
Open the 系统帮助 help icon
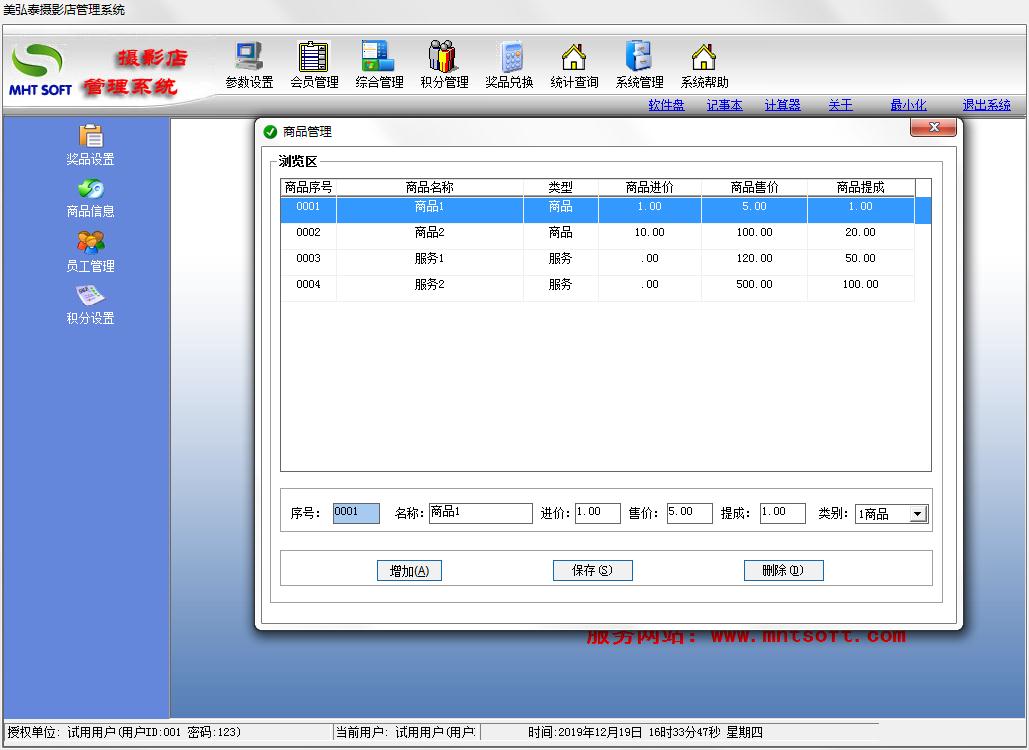point(704,57)
